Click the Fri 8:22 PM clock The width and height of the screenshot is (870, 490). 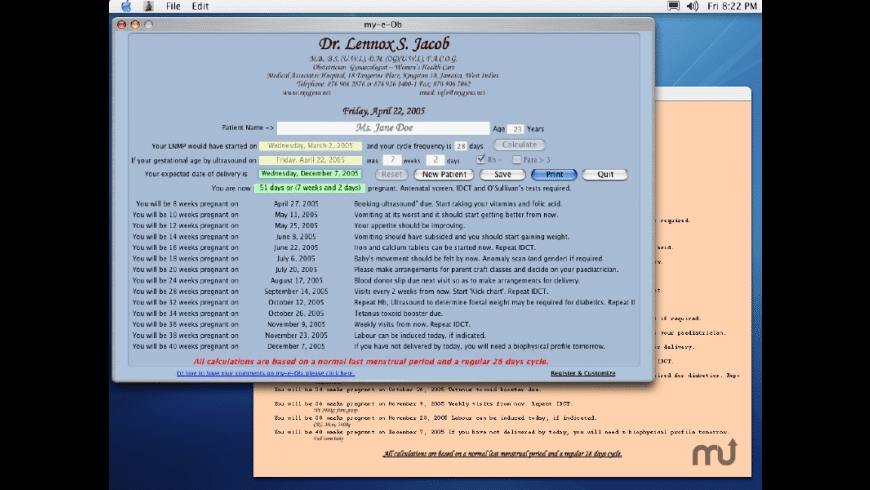732,6
